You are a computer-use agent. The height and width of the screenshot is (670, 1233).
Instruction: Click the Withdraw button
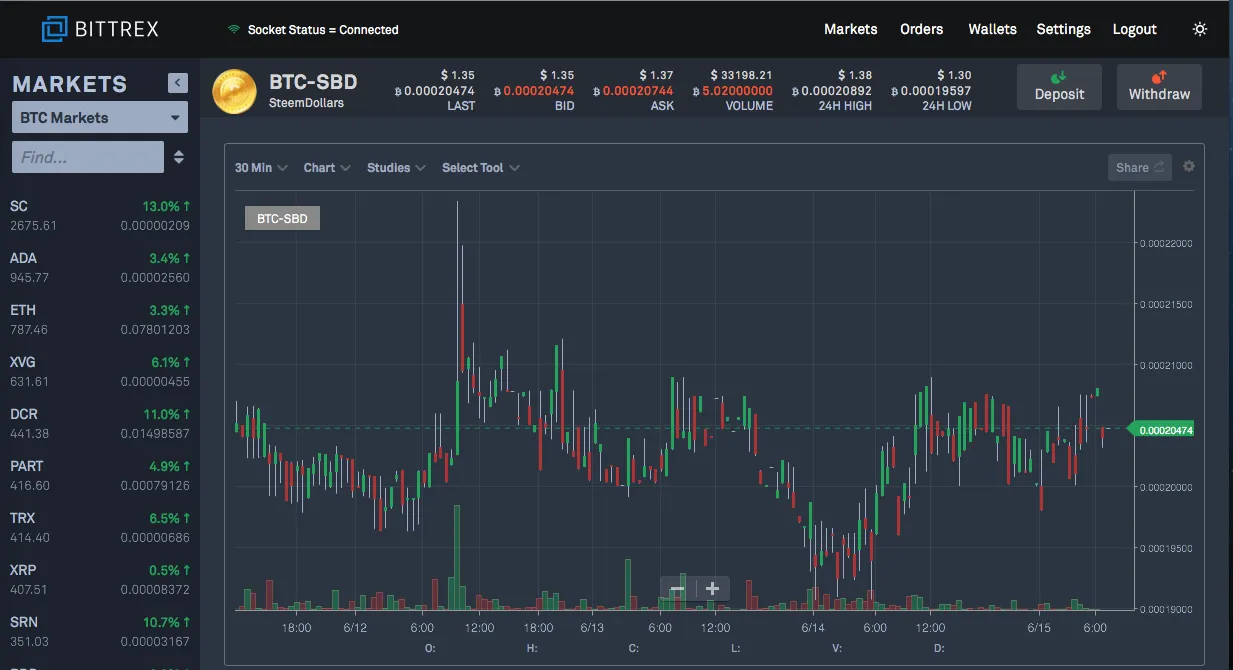point(1159,86)
